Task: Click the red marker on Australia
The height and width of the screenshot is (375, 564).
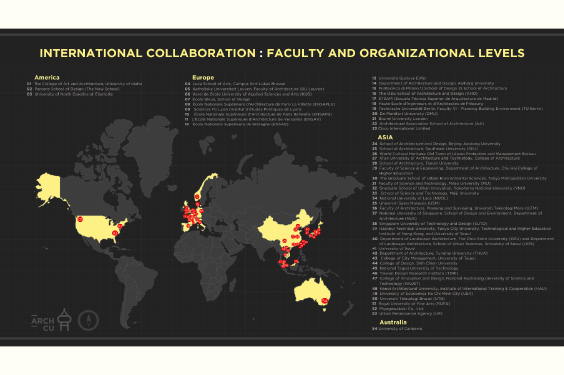Action: pos(324,301)
